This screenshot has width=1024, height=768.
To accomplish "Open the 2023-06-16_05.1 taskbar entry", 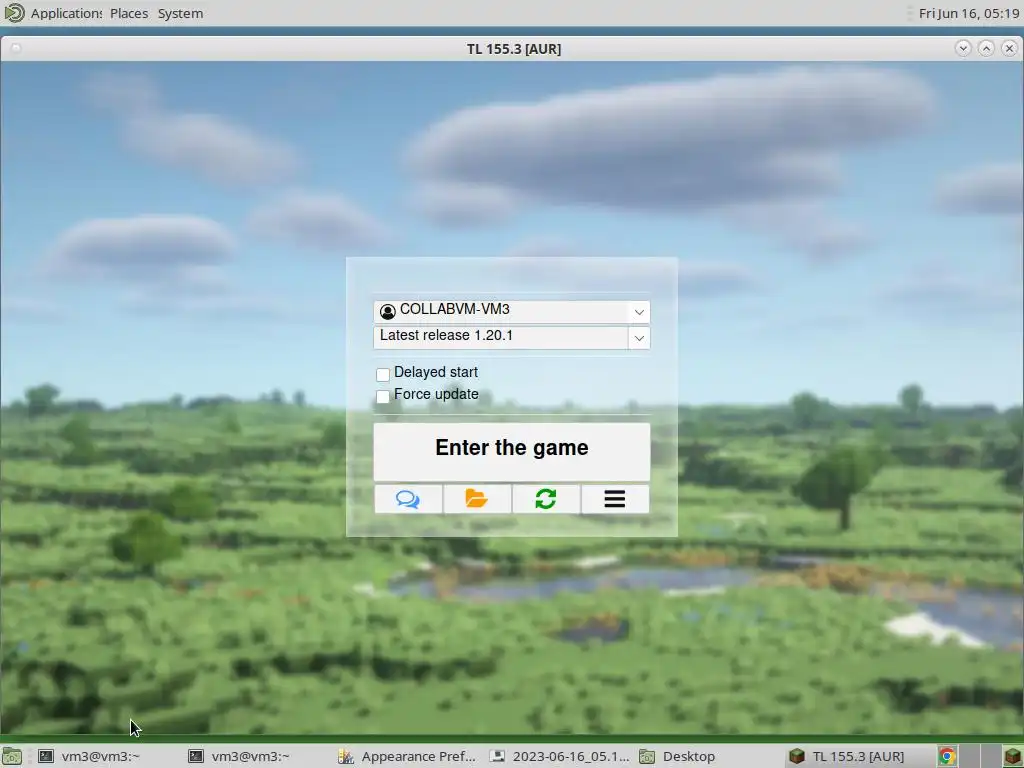I will tap(560, 756).
